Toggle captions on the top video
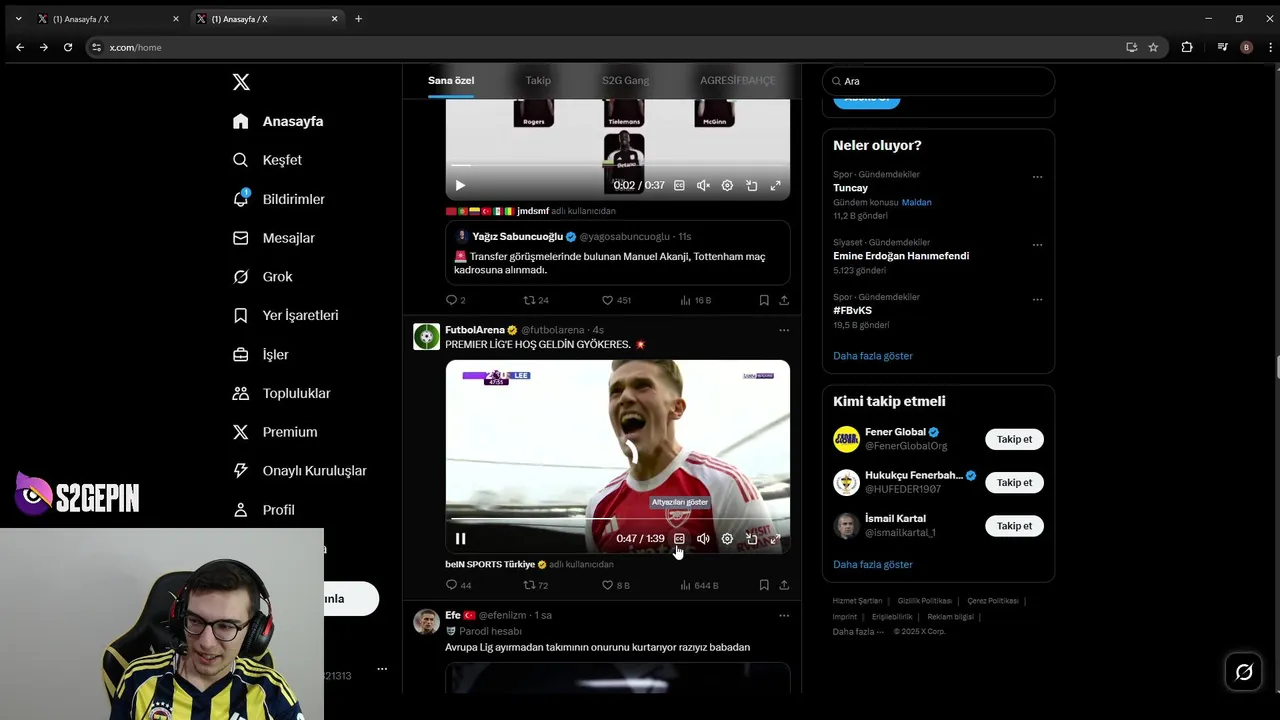 click(679, 185)
